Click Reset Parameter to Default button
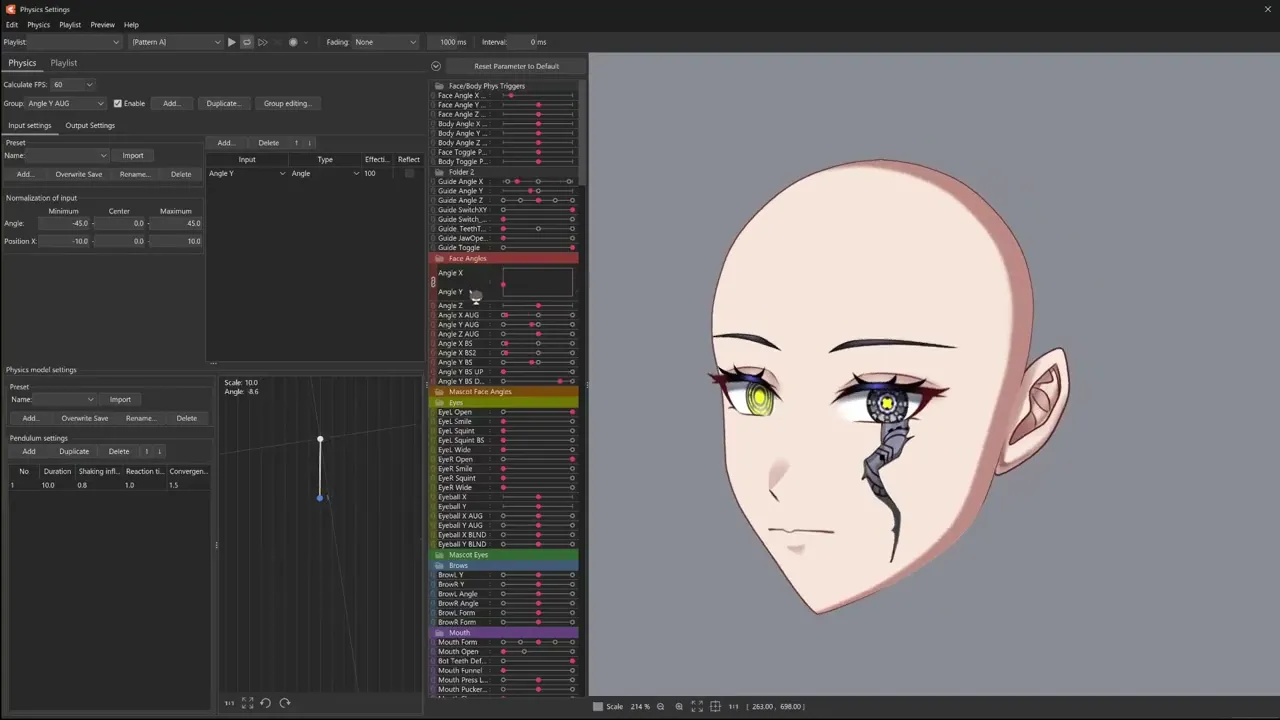The image size is (1280, 720). pyautogui.click(x=516, y=66)
